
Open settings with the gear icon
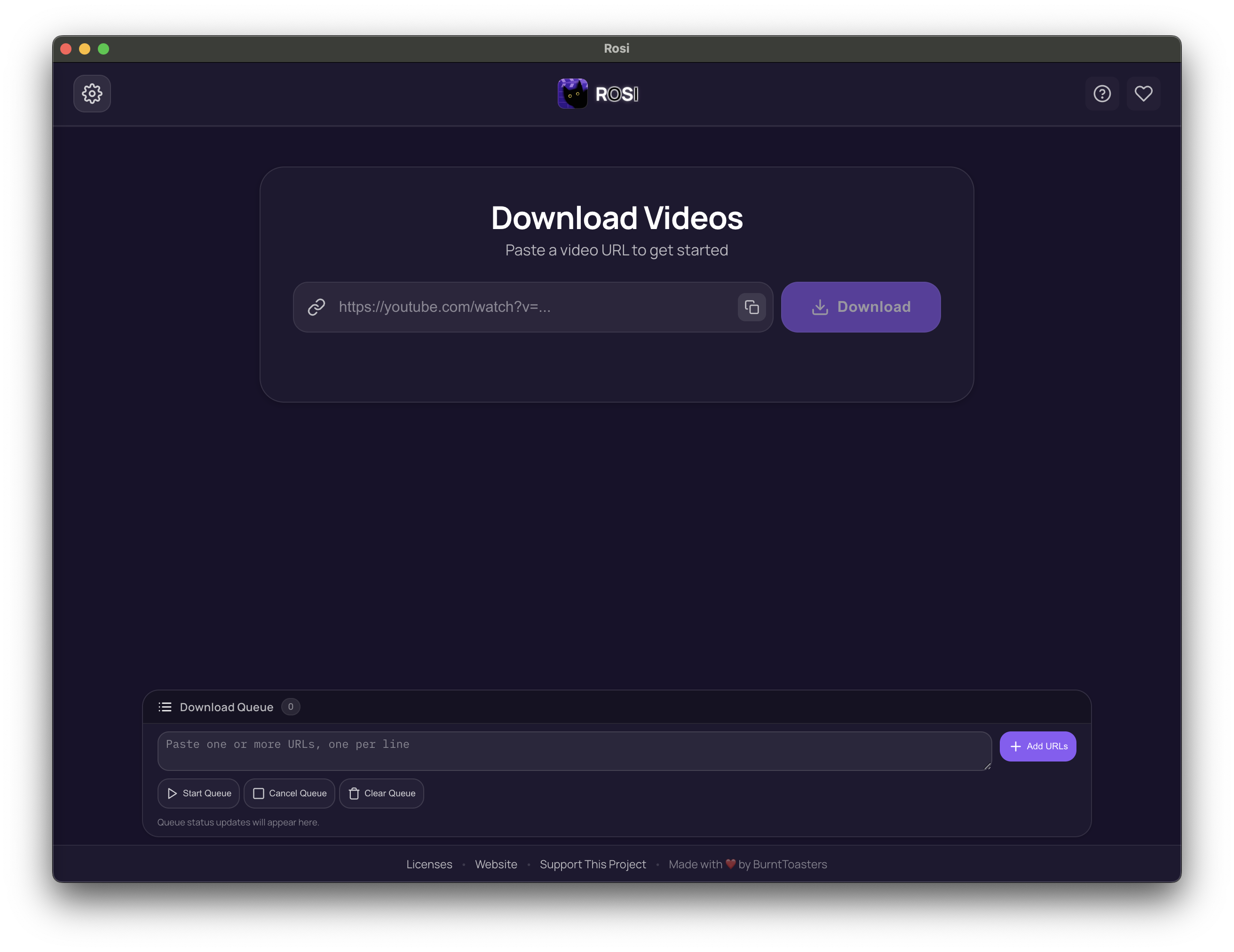[x=92, y=94]
